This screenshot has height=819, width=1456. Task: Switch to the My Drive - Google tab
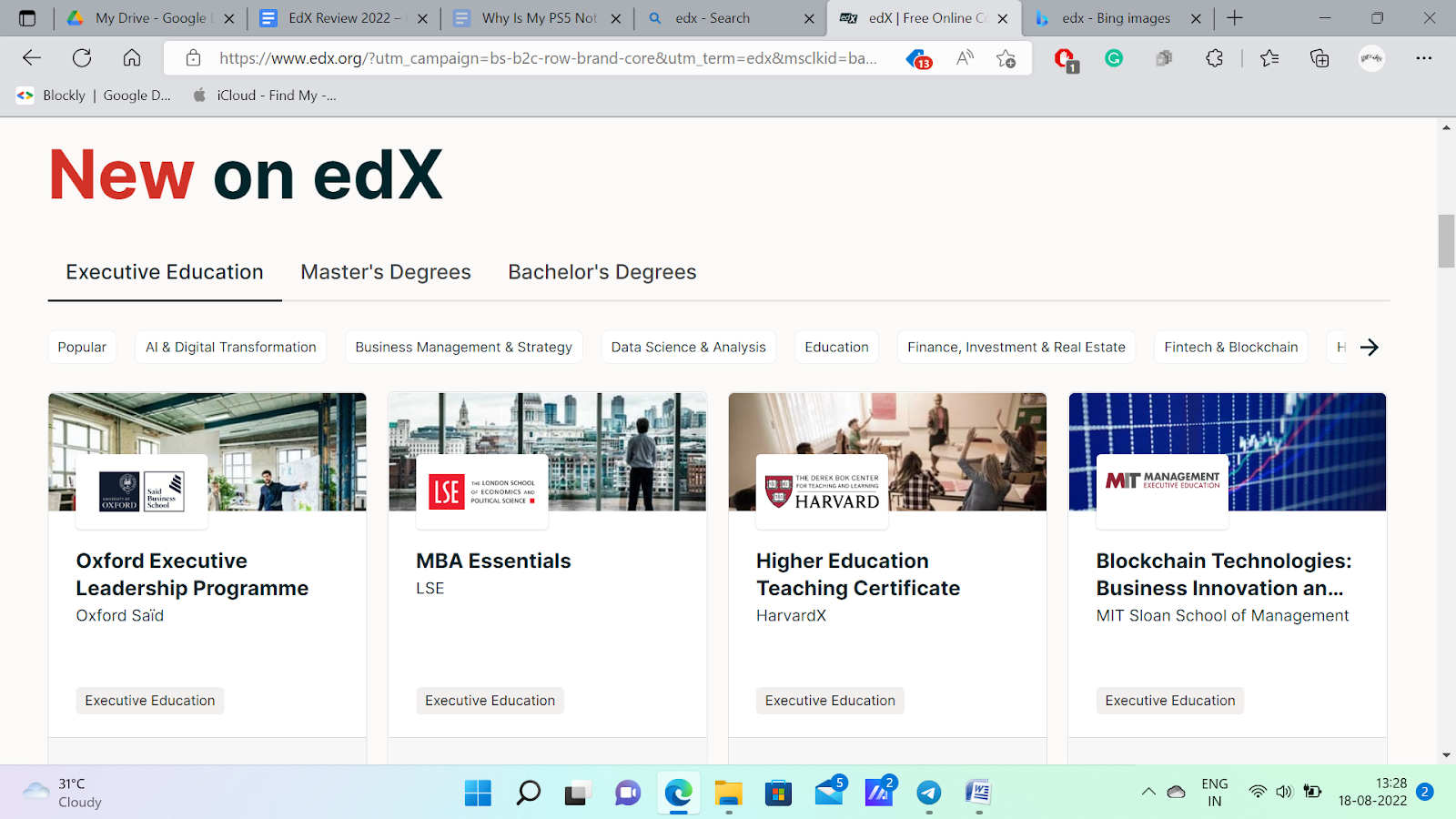click(151, 18)
